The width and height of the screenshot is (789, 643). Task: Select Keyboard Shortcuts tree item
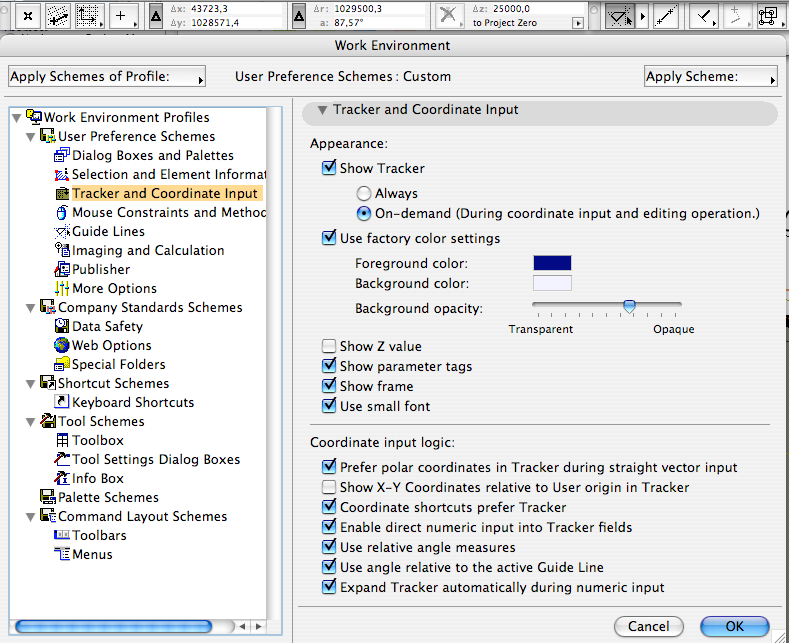coord(133,403)
